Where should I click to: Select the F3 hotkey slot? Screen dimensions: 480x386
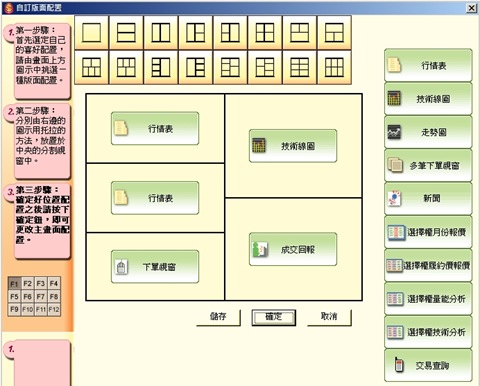(41, 283)
